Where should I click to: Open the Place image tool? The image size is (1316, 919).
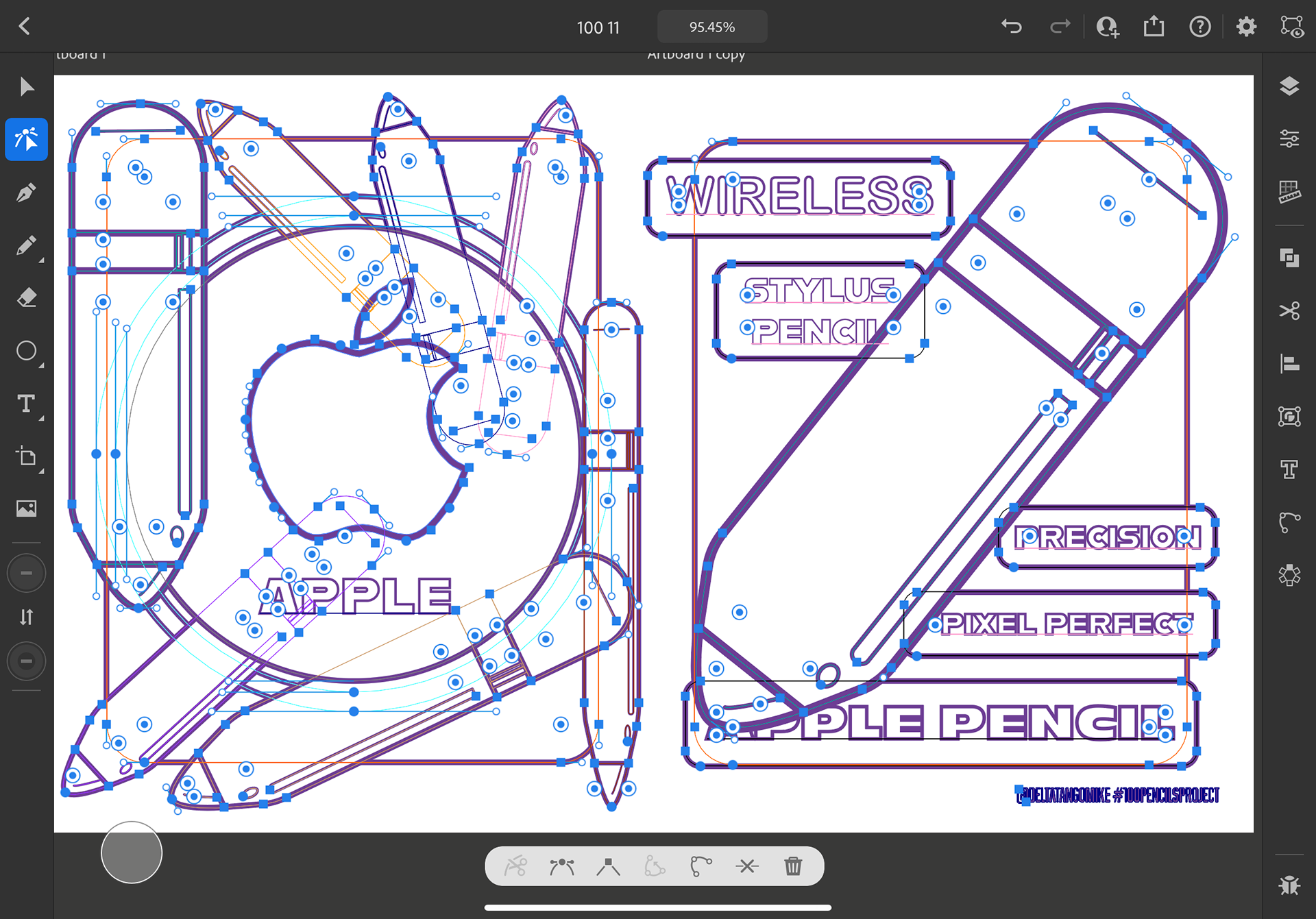click(26, 508)
